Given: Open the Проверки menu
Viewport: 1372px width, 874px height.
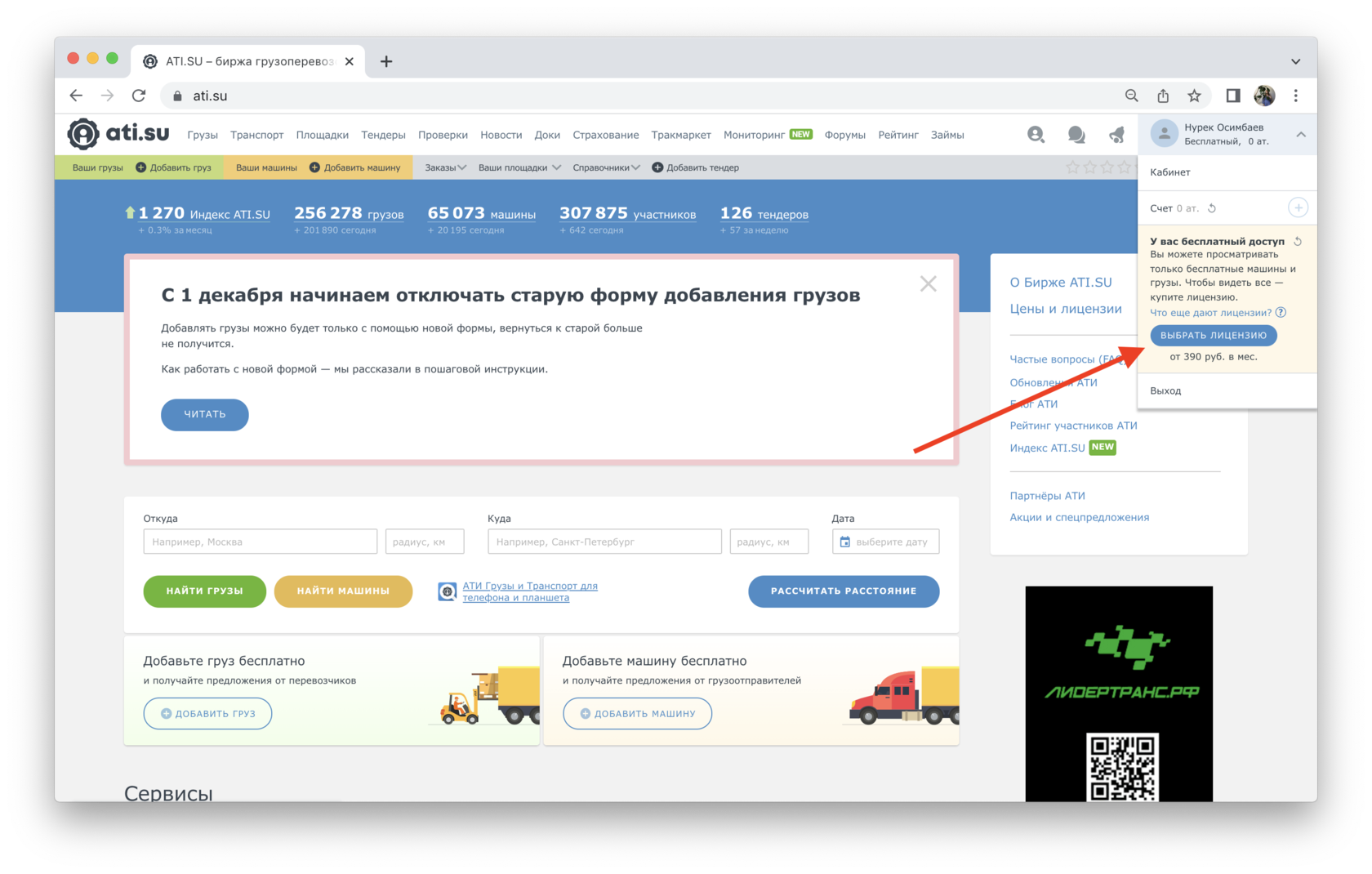Looking at the screenshot, I should point(443,135).
